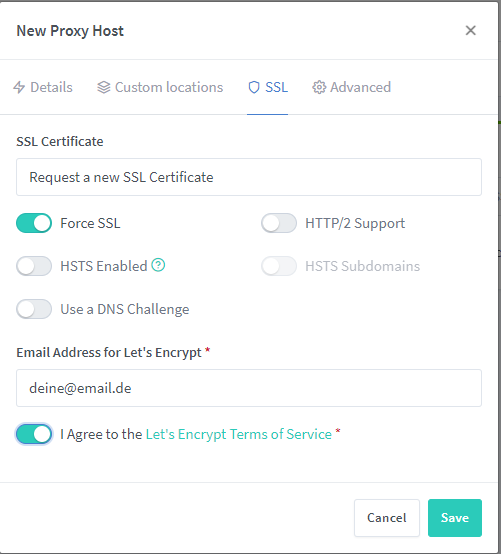Toggle HSTS Subdomains switch
The image size is (501, 554).
click(x=279, y=266)
